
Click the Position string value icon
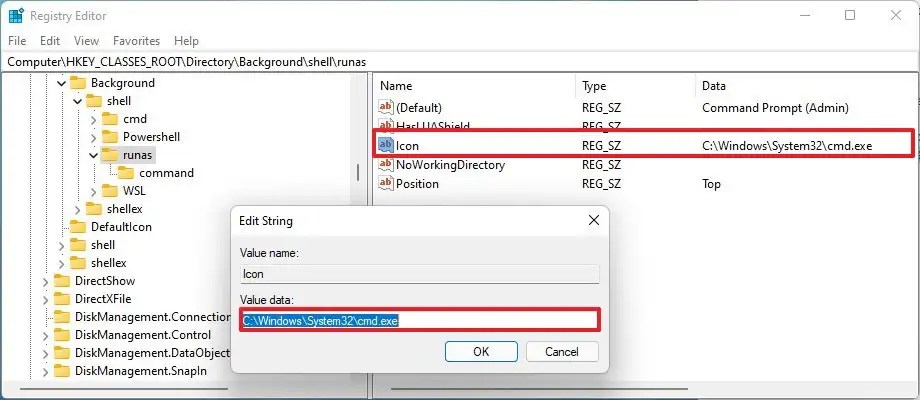click(385, 184)
